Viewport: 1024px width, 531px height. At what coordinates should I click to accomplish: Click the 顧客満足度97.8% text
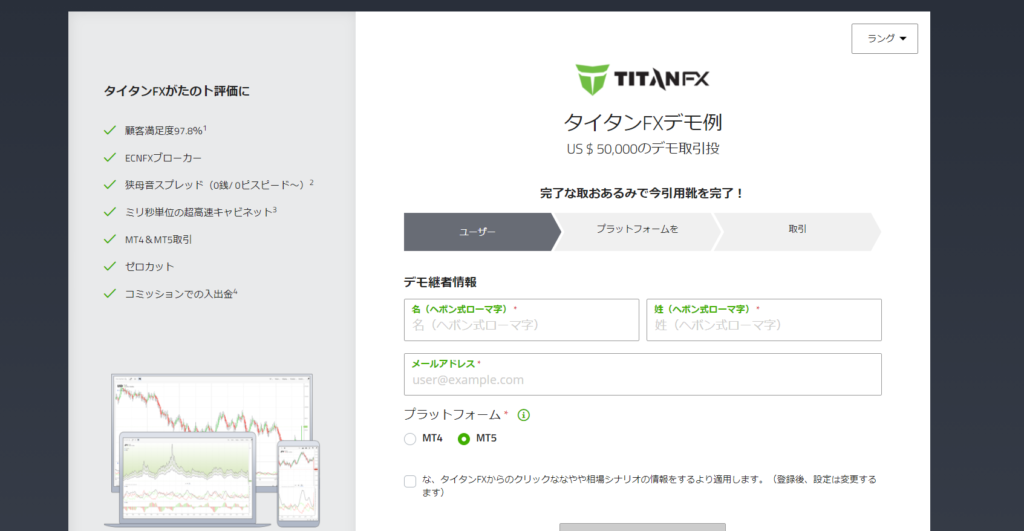166,131
